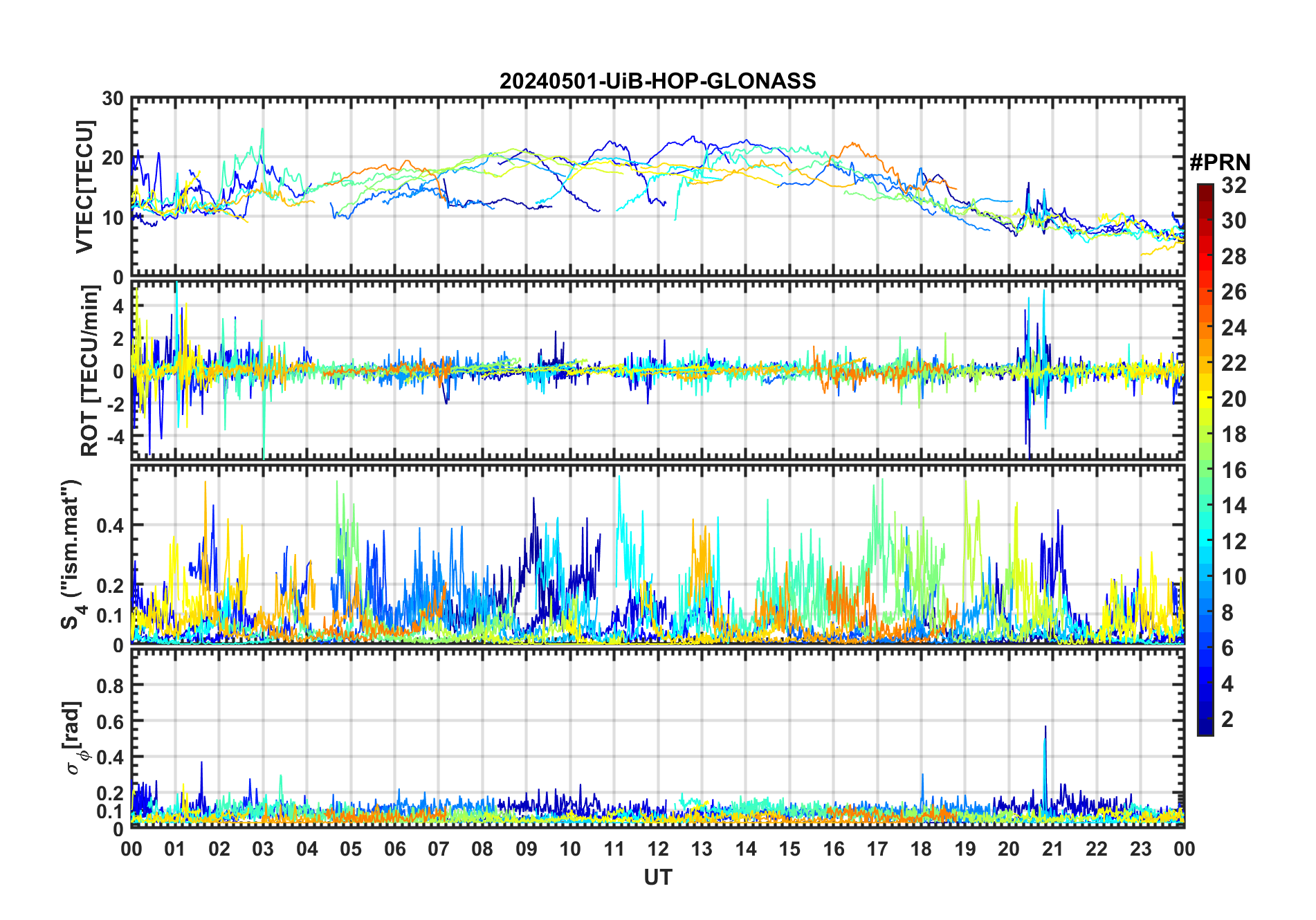Click colorbar tick label 32

1234,185
